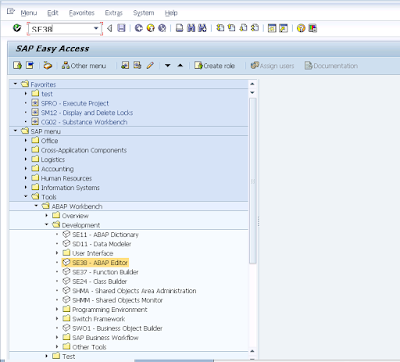Expand the User Interface folder

(57, 253)
